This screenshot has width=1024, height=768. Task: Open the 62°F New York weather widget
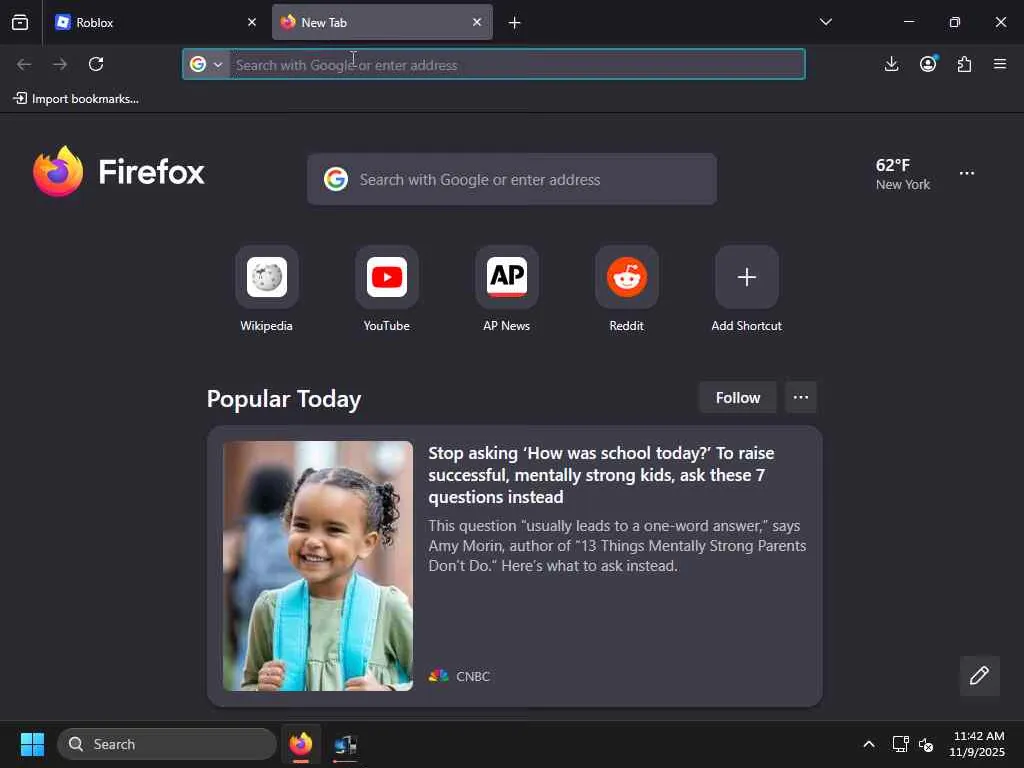point(903,174)
